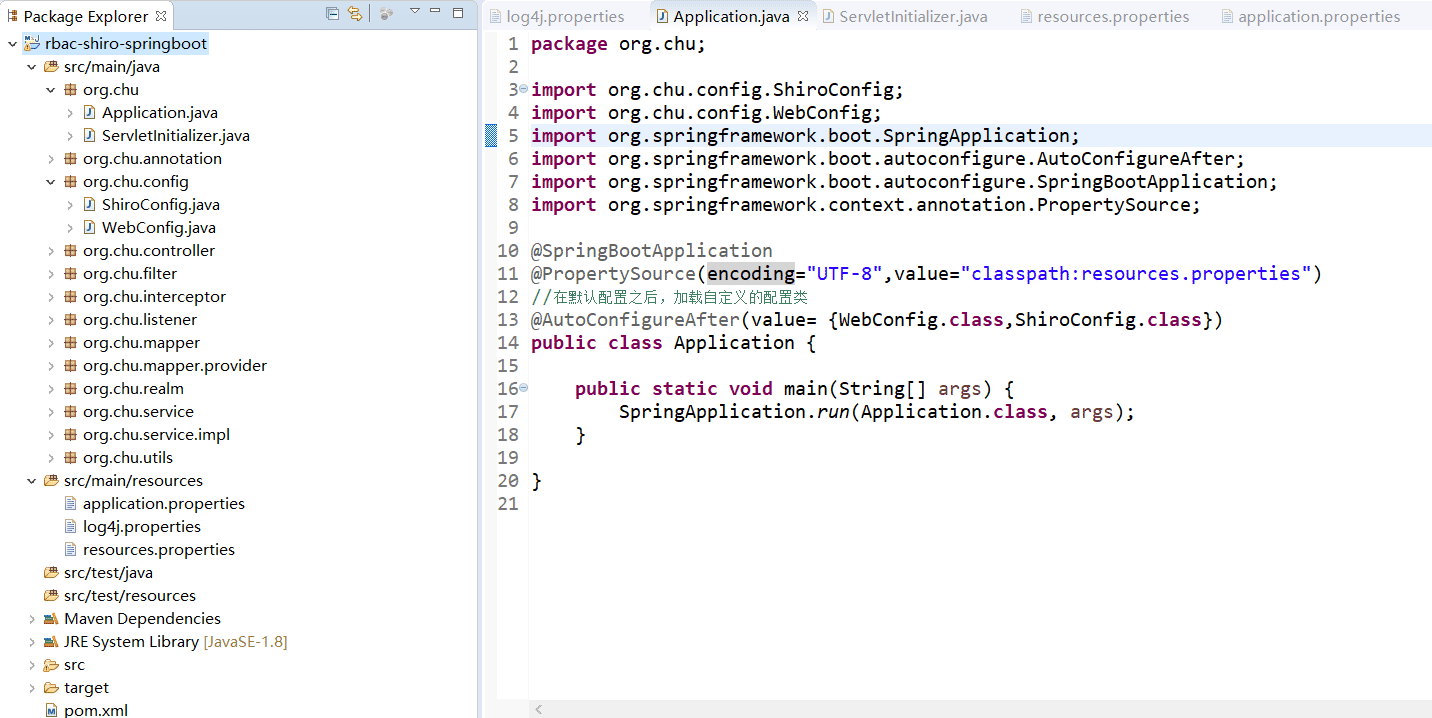
Task: Maximize the Package Explorer view
Action: 458,13
